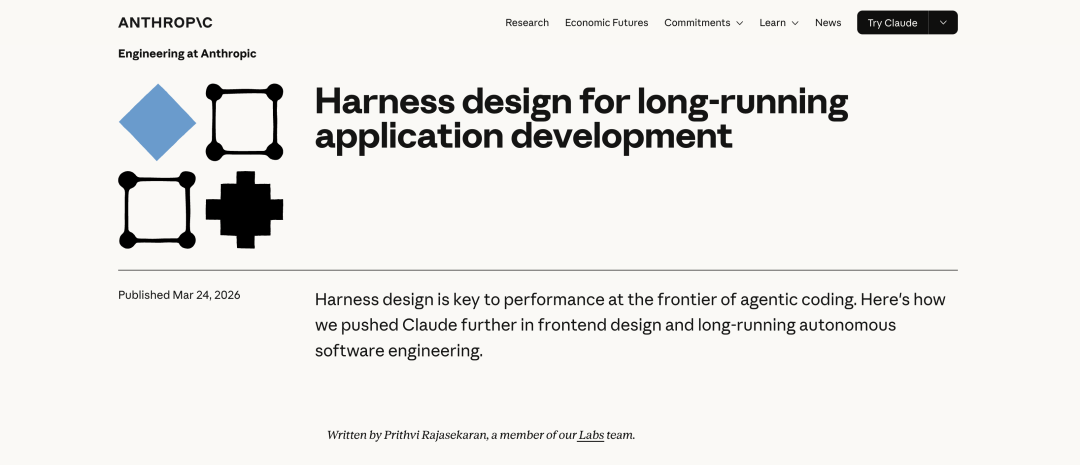Open the News page
Screen dimensions: 1080x465
pos(828,23)
